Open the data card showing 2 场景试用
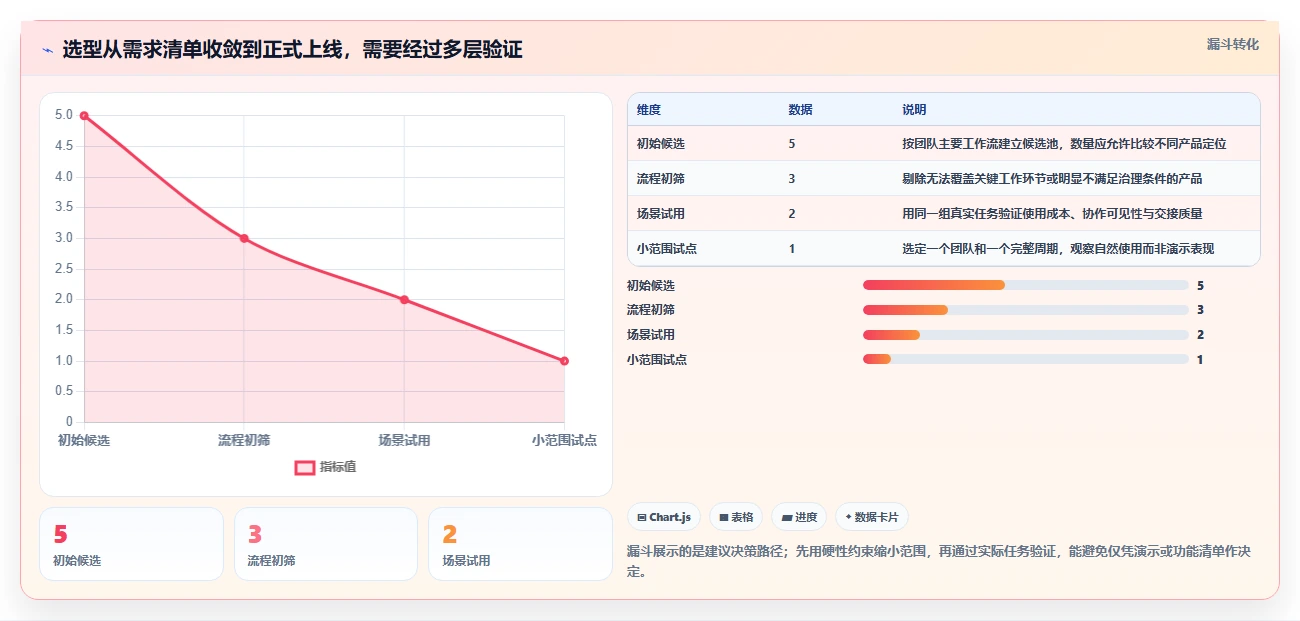1300x621 pixels. [x=520, y=544]
